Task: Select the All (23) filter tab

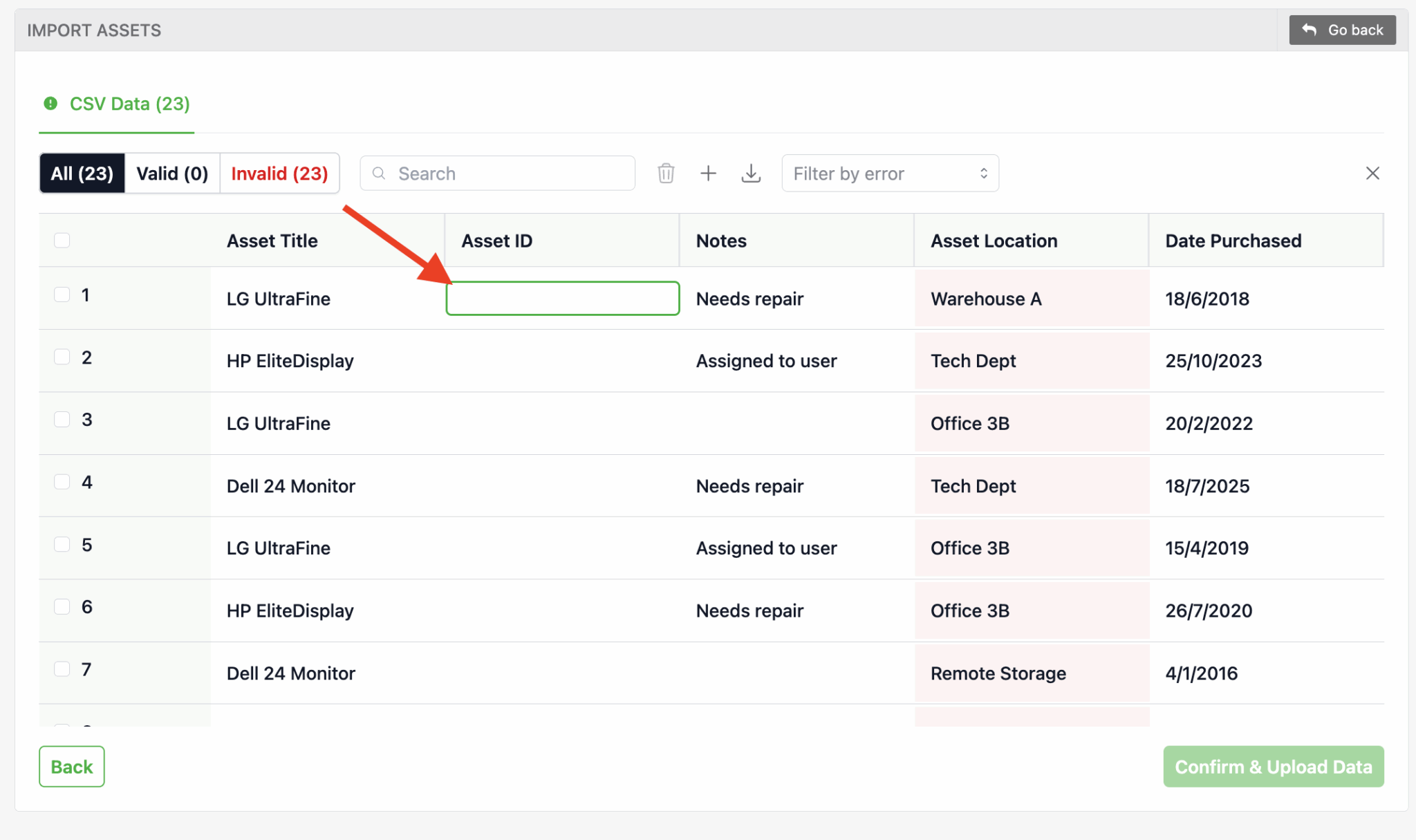Action: 82,173
